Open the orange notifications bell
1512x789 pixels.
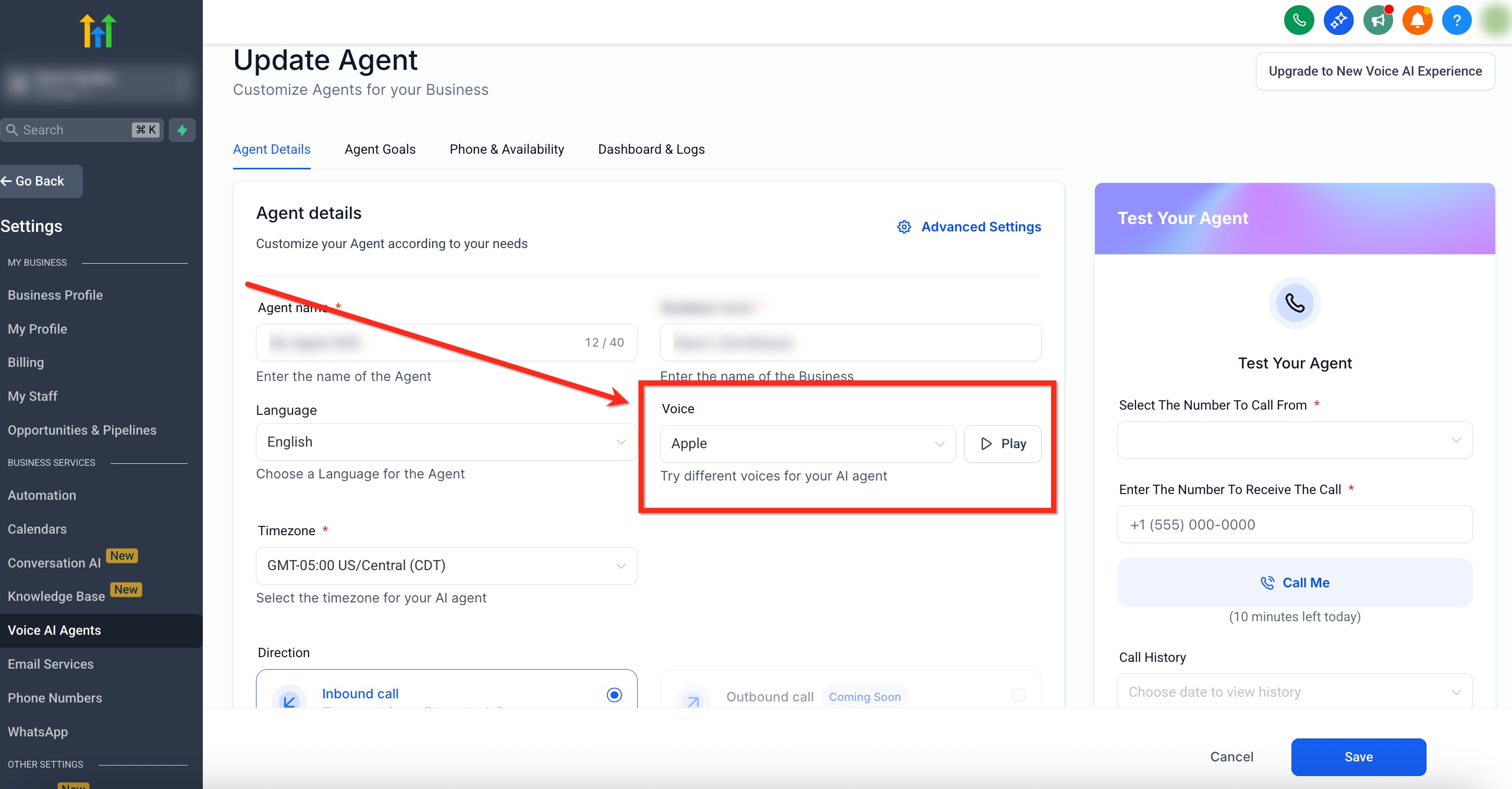pos(1416,20)
